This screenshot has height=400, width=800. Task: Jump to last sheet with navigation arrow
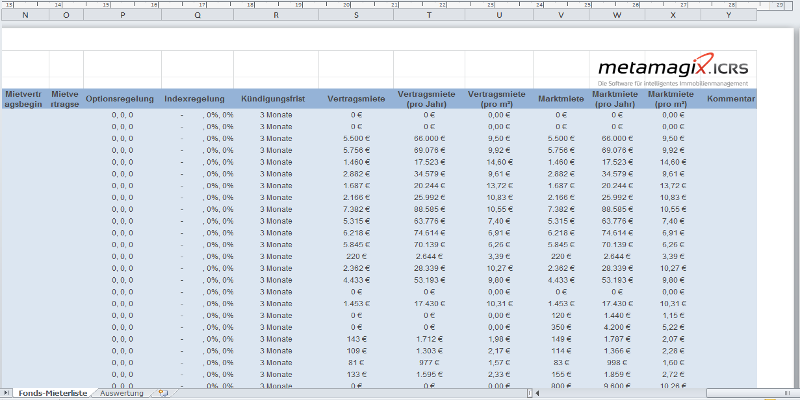(6, 393)
